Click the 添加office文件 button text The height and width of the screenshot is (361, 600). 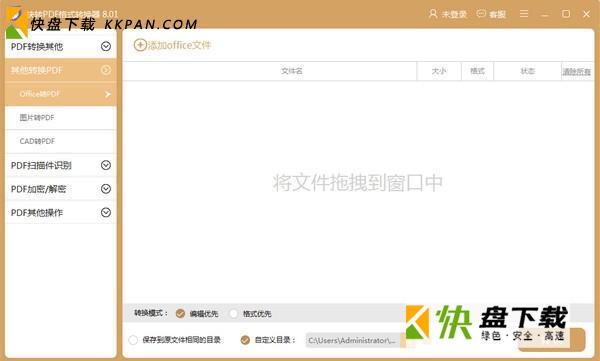point(179,45)
